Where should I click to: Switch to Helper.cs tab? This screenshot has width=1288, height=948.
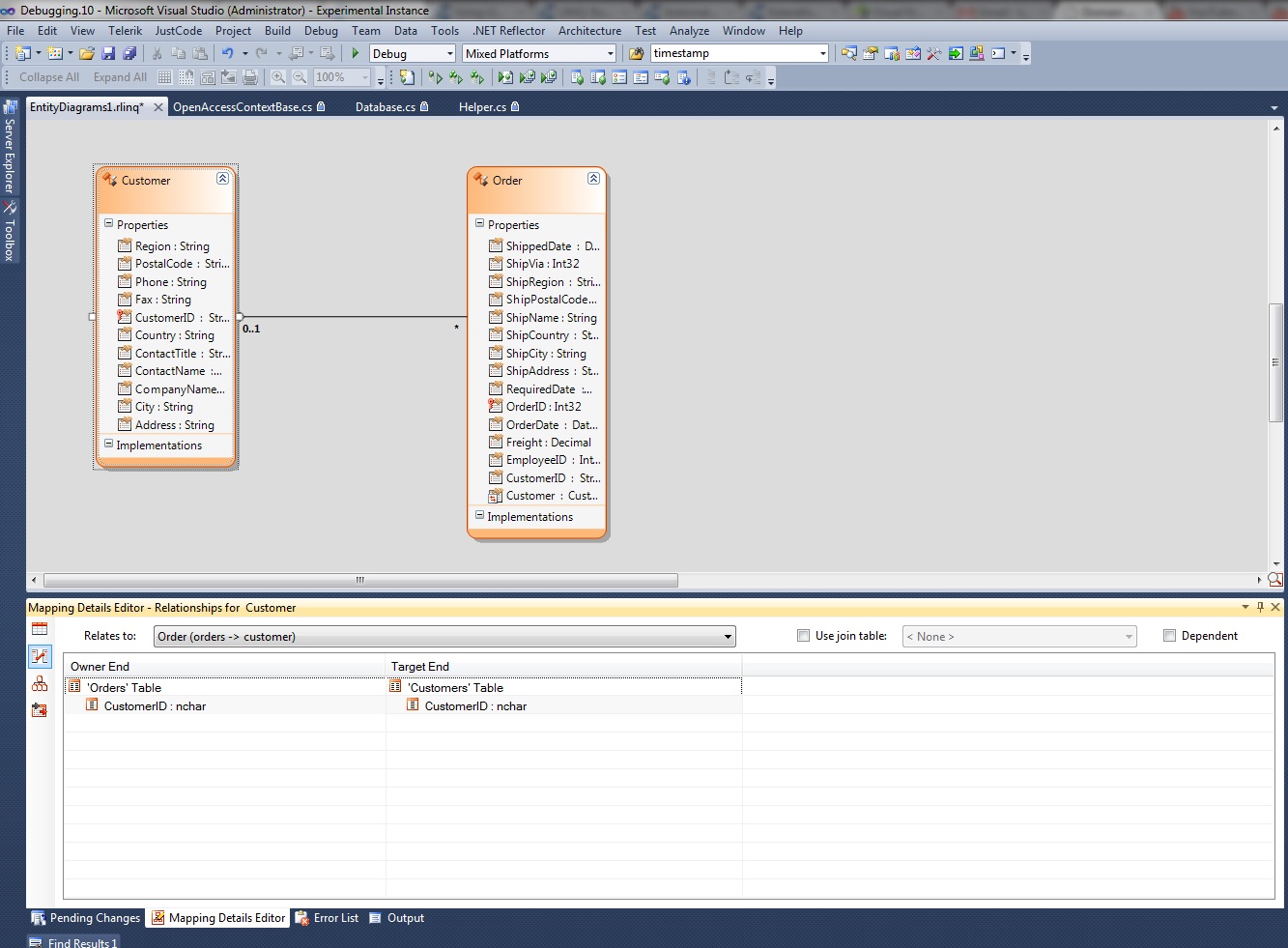[489, 107]
